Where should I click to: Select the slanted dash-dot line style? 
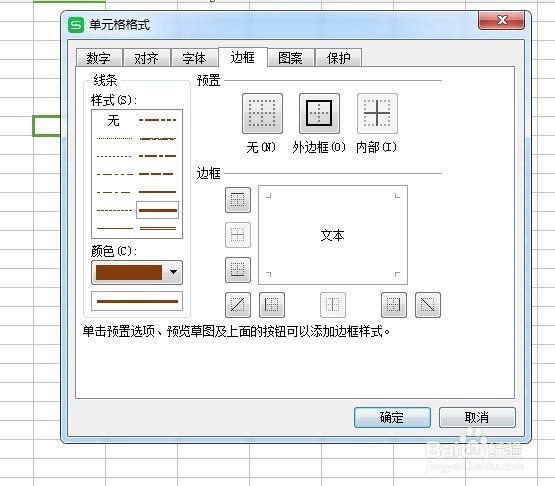click(158, 138)
